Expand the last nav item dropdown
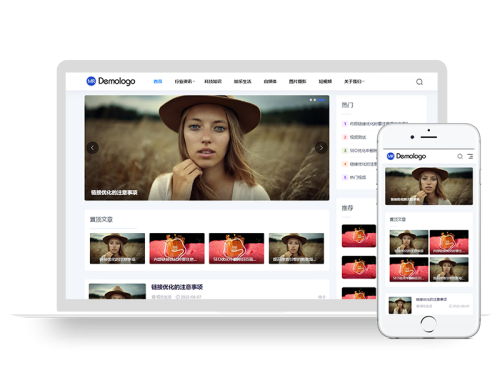Image resolution: width=500 pixels, height=376 pixels. (354, 81)
